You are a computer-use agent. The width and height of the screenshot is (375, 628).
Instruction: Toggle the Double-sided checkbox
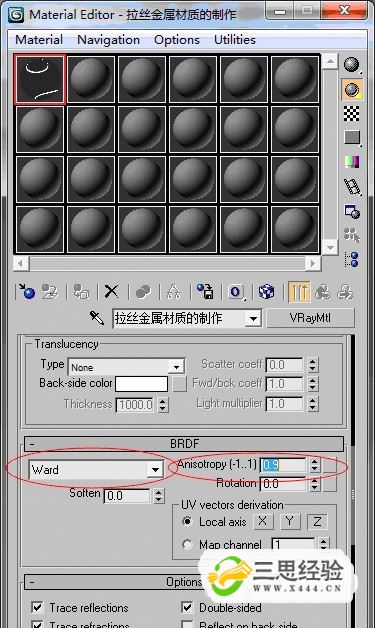[187, 607]
